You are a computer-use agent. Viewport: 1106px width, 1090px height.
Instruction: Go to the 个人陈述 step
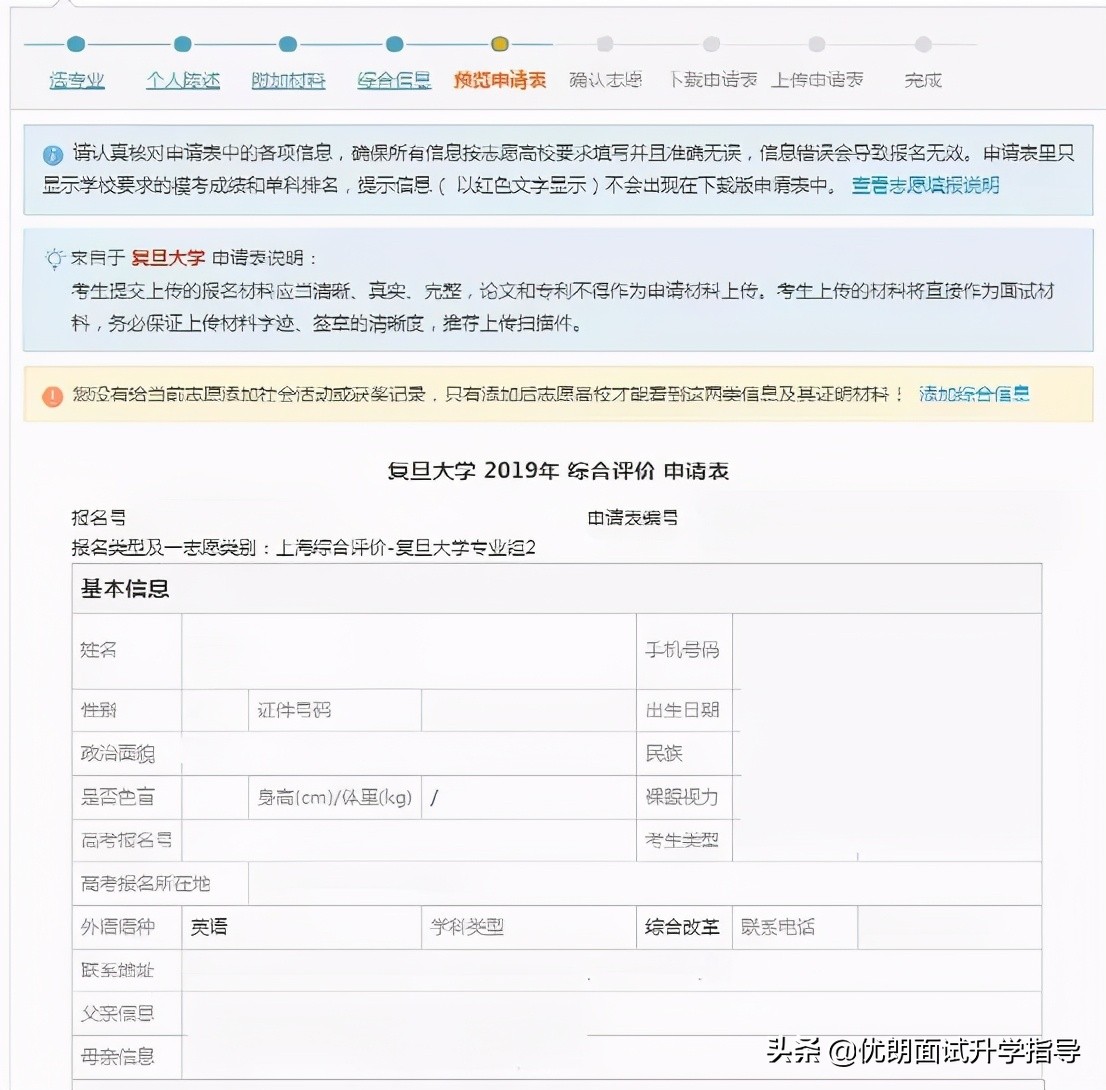tap(183, 80)
